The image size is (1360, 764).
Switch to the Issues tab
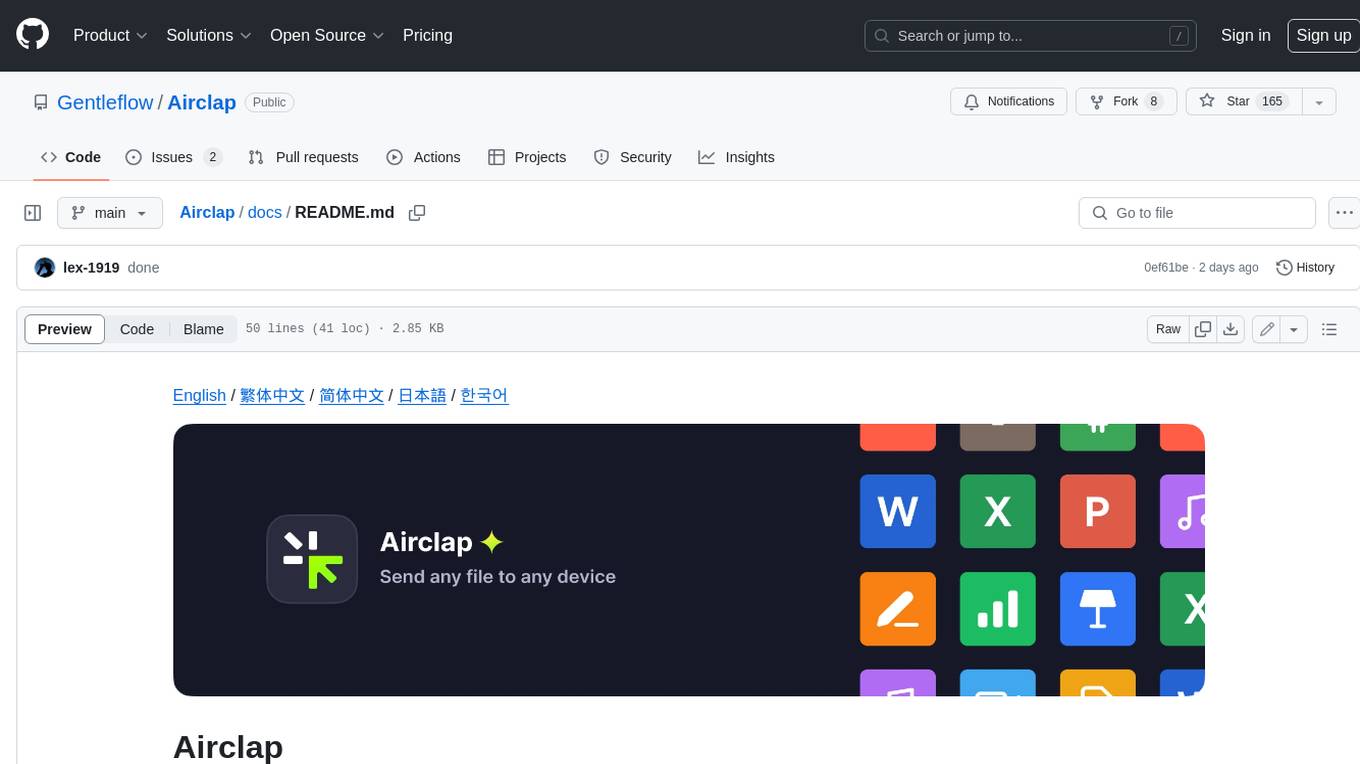173,157
